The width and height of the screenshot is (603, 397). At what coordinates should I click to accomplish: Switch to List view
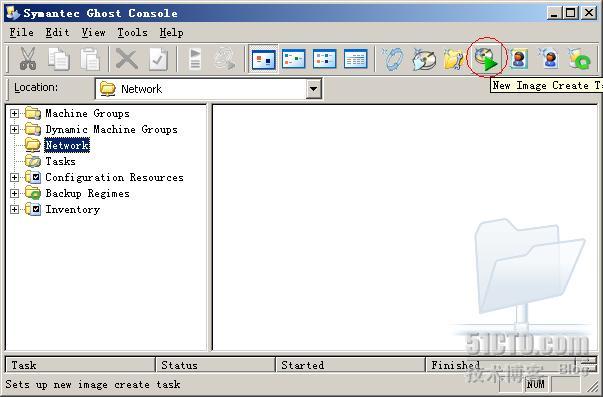coord(325,59)
